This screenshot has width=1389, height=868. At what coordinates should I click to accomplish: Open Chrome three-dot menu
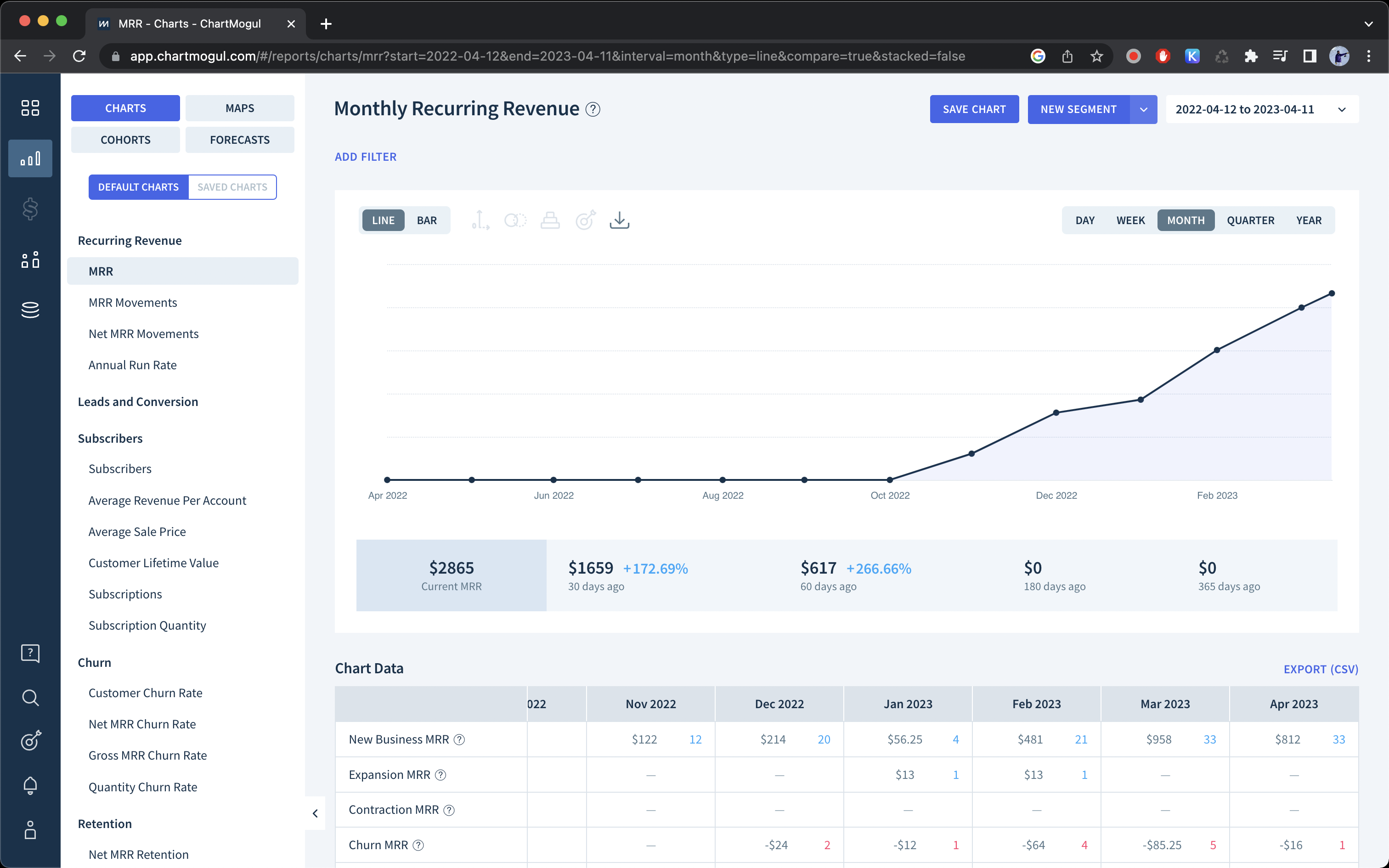coord(1369,56)
